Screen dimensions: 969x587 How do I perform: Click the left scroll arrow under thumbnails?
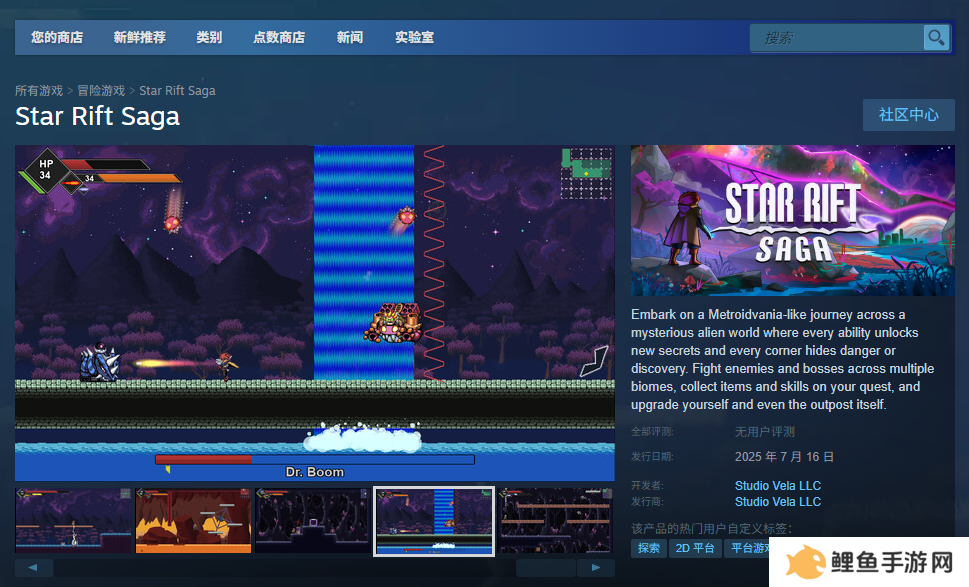tap(33, 567)
